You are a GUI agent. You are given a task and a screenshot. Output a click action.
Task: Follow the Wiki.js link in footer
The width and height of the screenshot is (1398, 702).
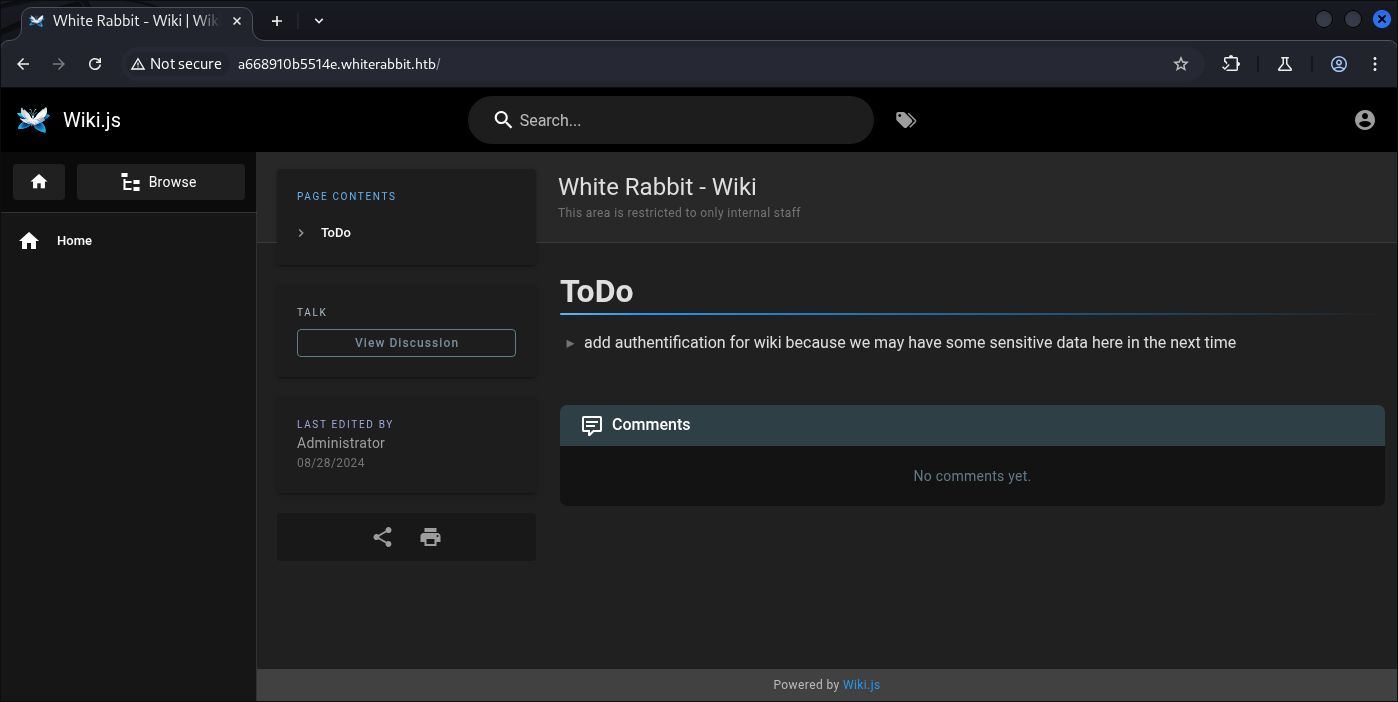[861, 685]
